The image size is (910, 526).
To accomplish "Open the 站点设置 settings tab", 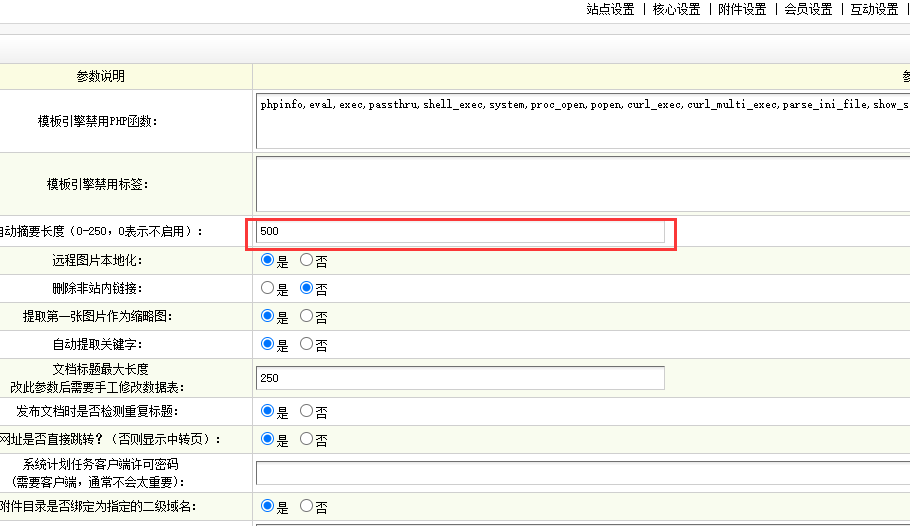I will coord(609,9).
